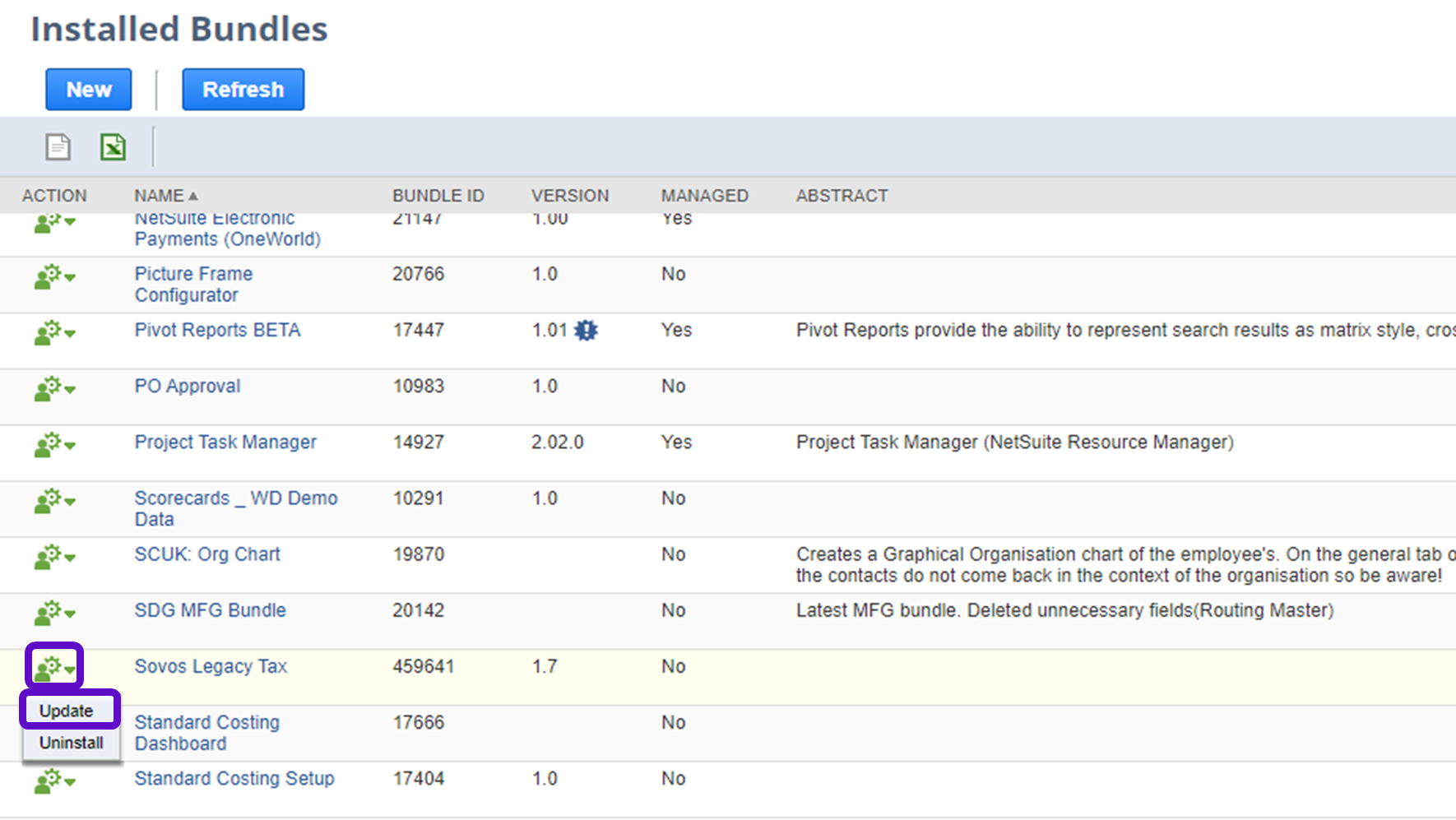Sort the list by Name column header
Image resolution: width=1456 pixels, height=820 pixels.
coord(160,196)
